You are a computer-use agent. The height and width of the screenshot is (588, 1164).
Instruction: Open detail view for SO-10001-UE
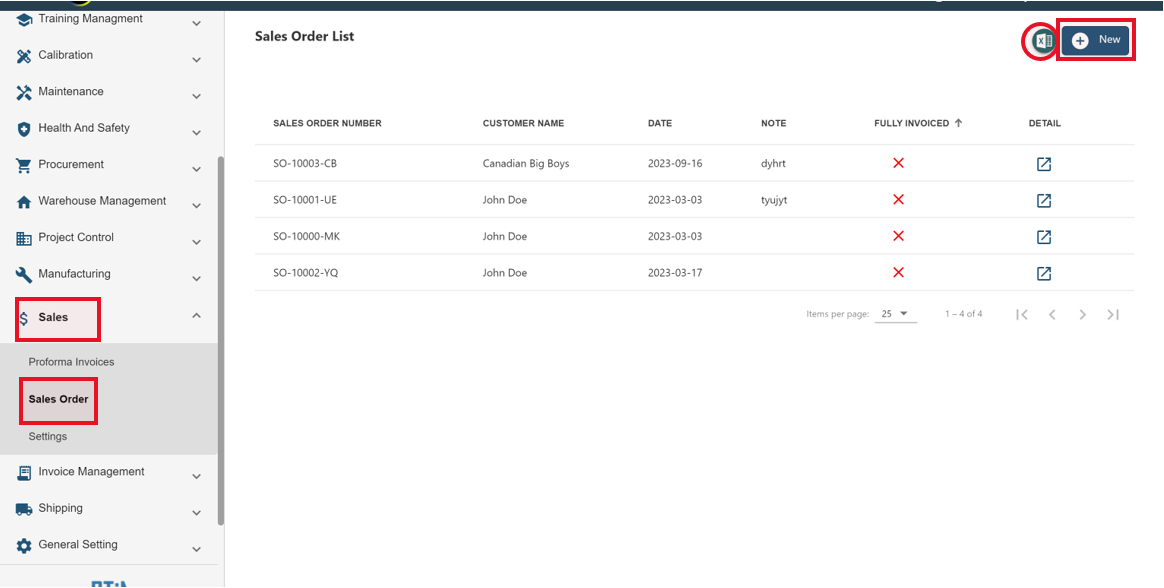coord(1043,200)
